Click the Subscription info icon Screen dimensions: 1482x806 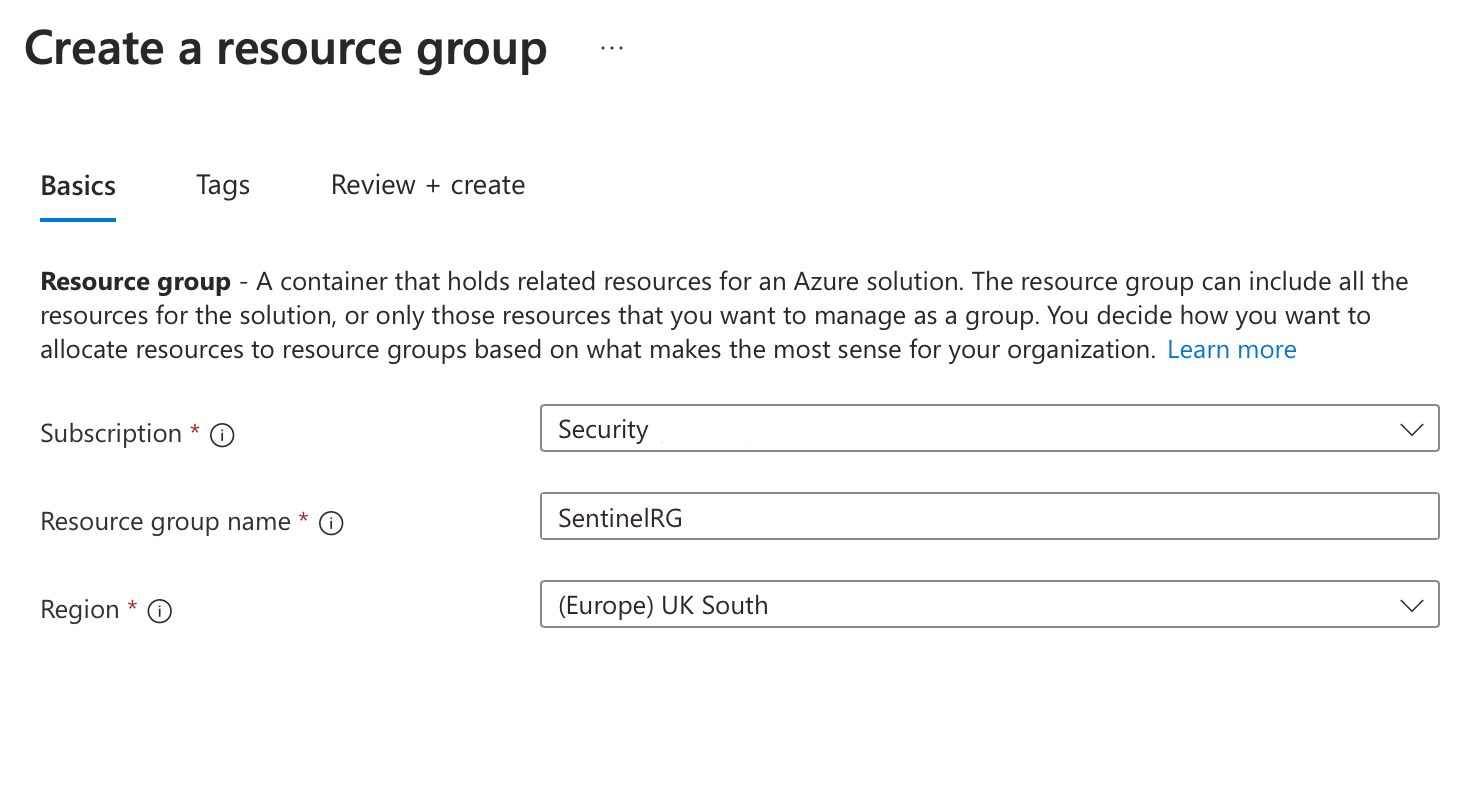pyautogui.click(x=223, y=435)
